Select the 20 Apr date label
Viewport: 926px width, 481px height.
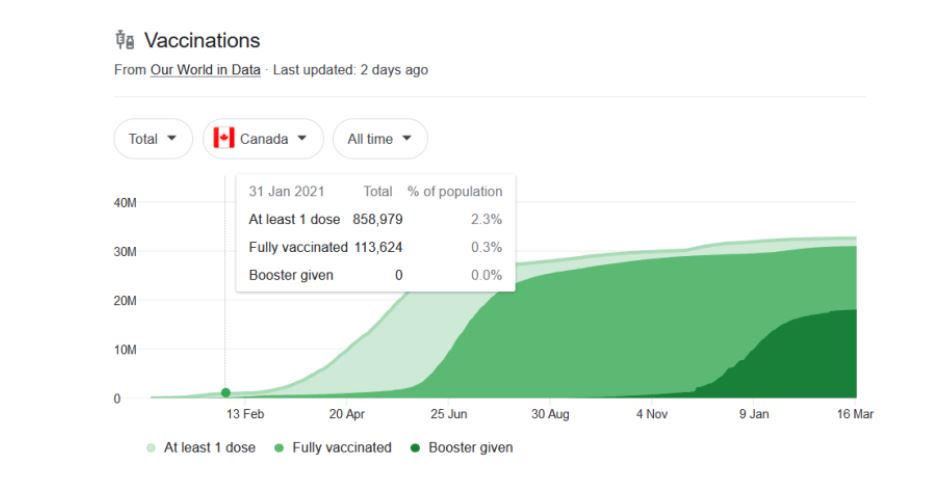click(x=346, y=414)
